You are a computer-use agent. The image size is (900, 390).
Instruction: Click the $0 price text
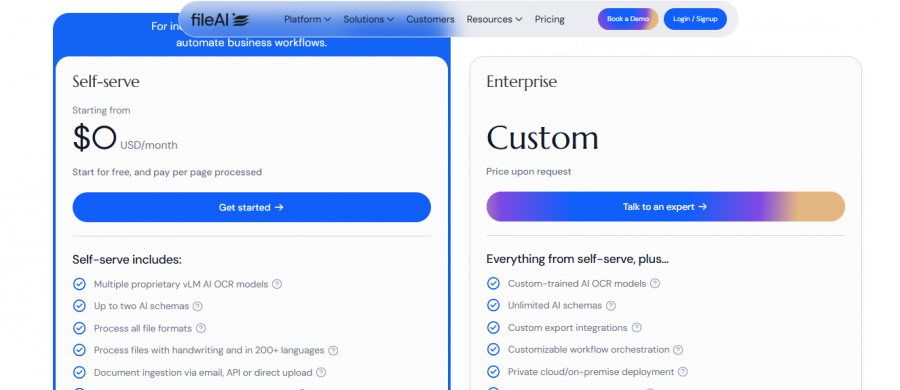pos(95,138)
